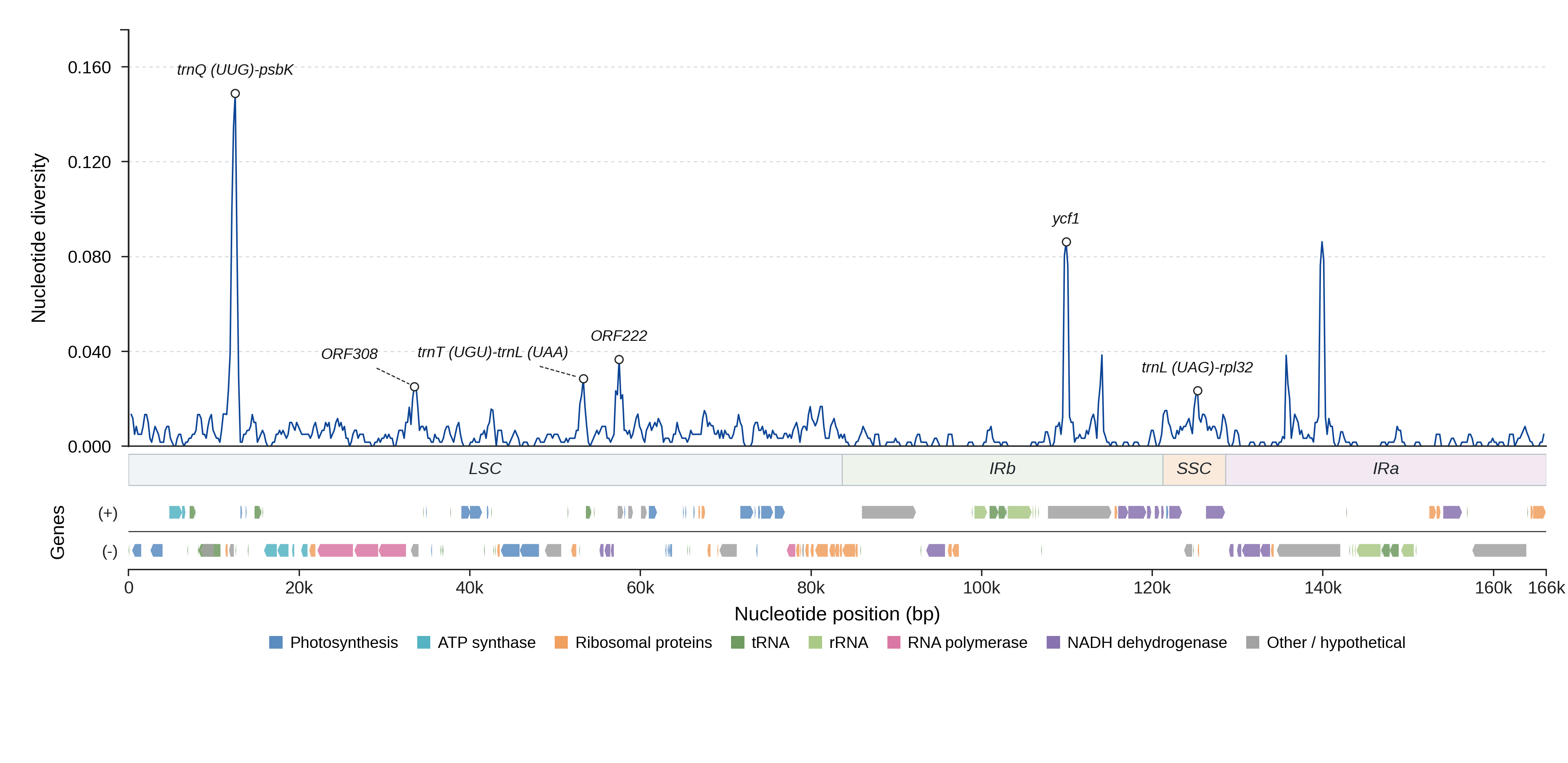The image size is (1568, 763).
Task: Click the '20k' x-axis tick label
Action: tap(299, 588)
